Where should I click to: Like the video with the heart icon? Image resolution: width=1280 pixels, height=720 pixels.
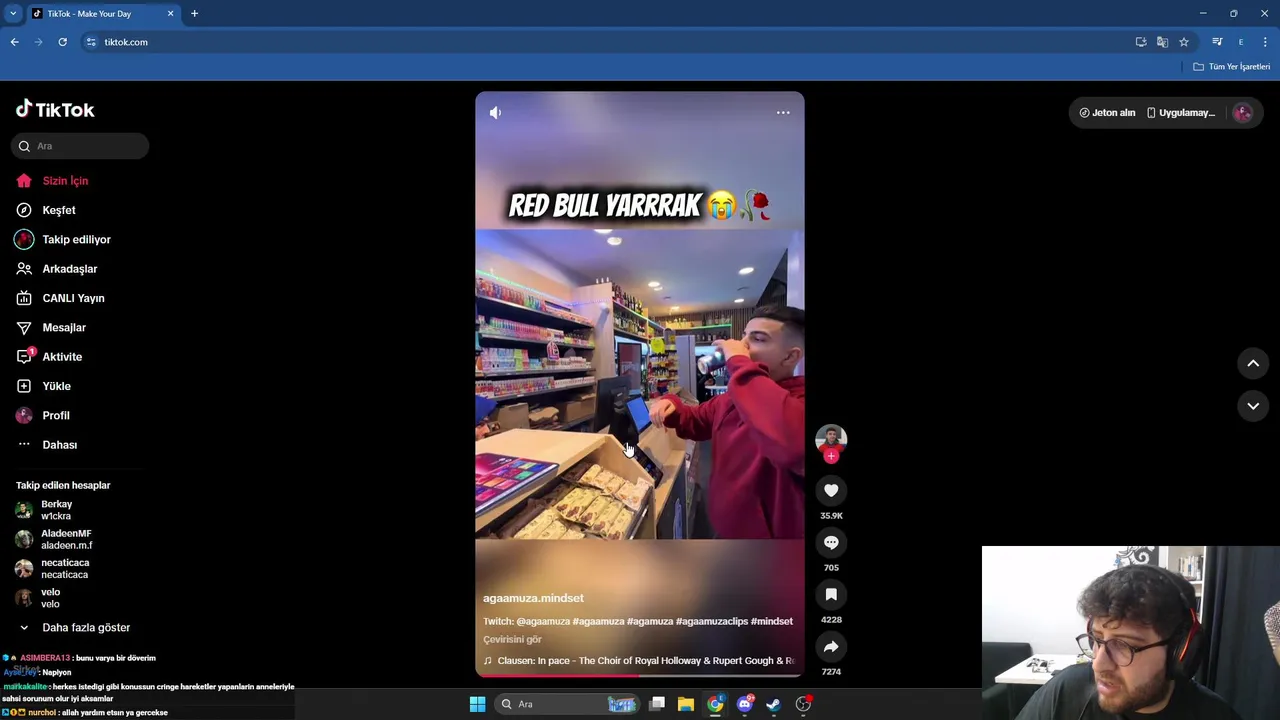click(x=831, y=490)
